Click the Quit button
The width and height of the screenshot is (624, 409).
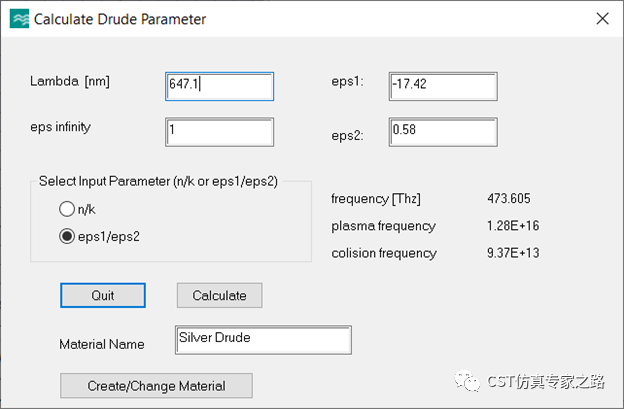tap(103, 295)
